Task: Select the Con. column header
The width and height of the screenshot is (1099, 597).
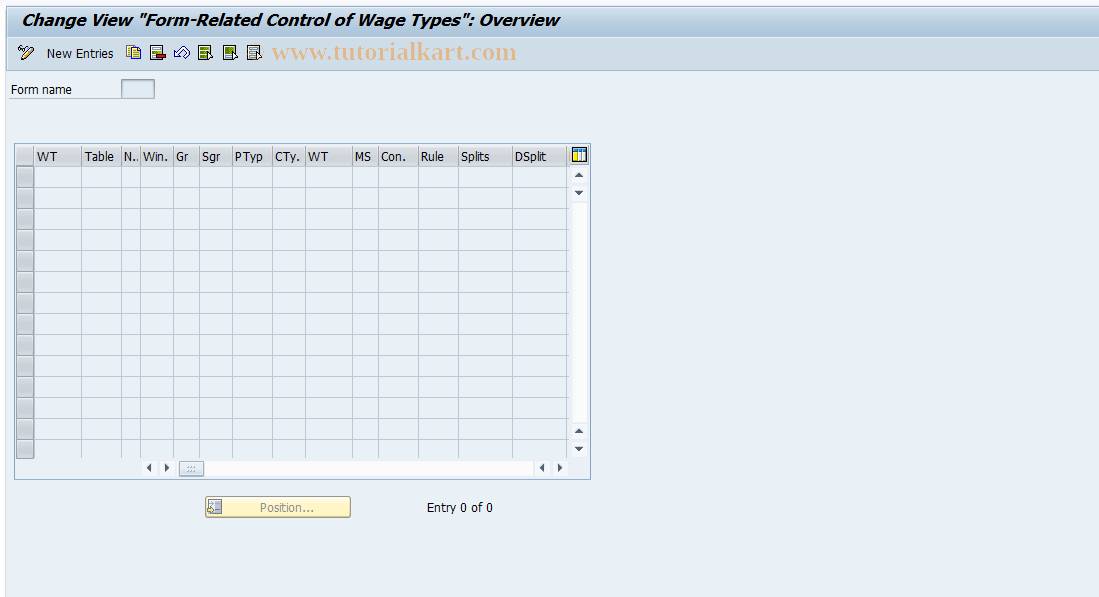Action: click(x=397, y=156)
